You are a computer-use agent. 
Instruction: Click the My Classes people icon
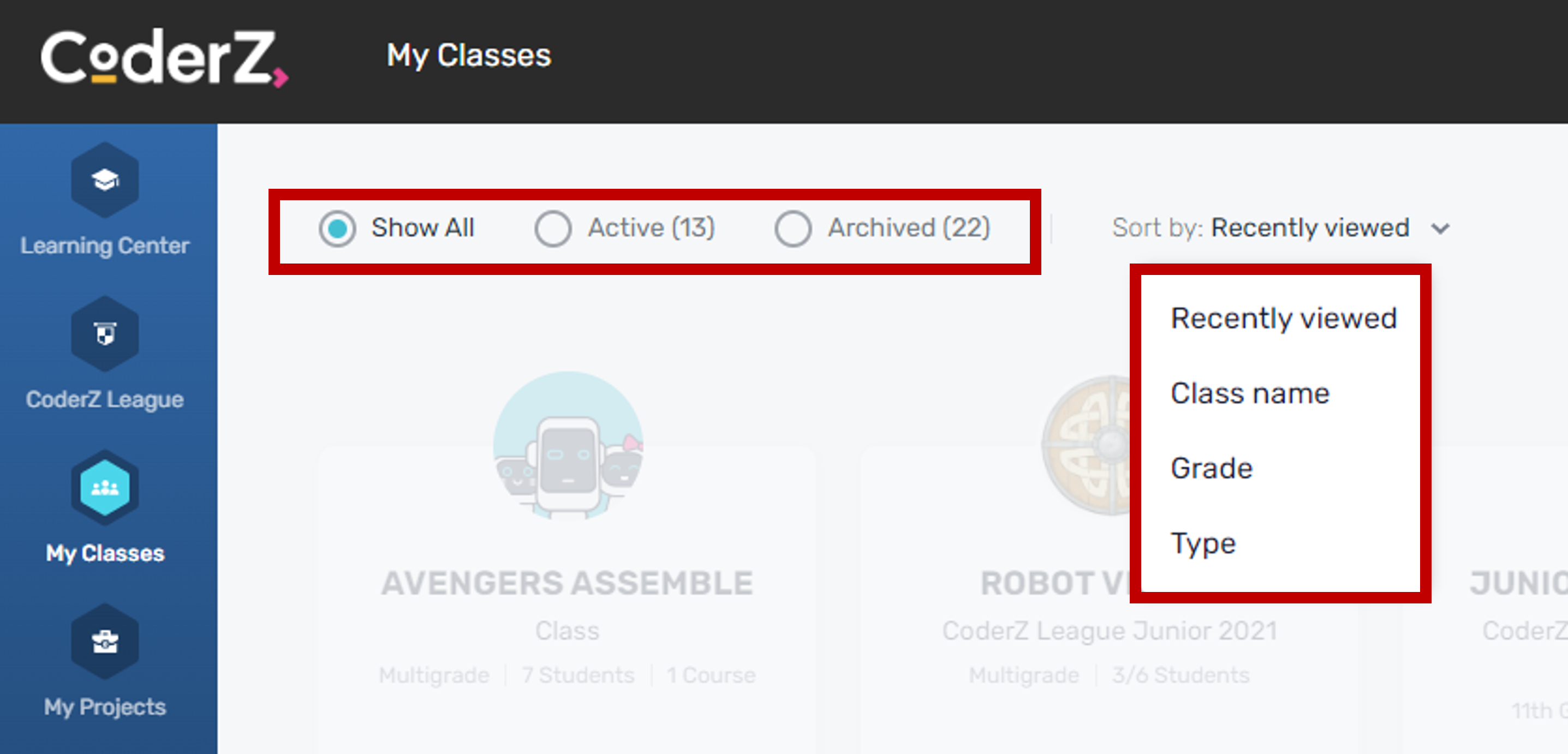tap(104, 488)
